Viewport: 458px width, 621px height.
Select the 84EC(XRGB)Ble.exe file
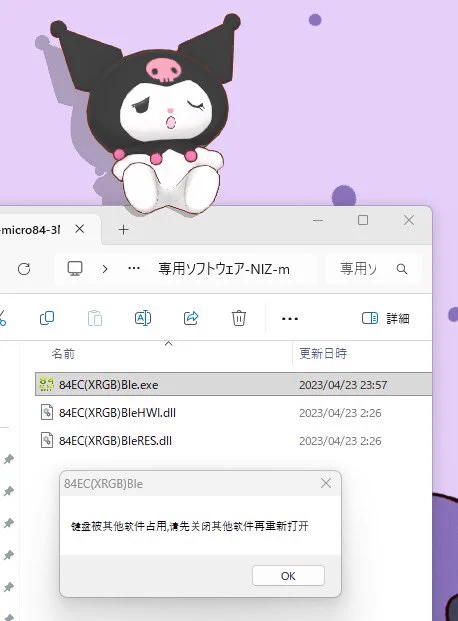pyautogui.click(x=233, y=384)
